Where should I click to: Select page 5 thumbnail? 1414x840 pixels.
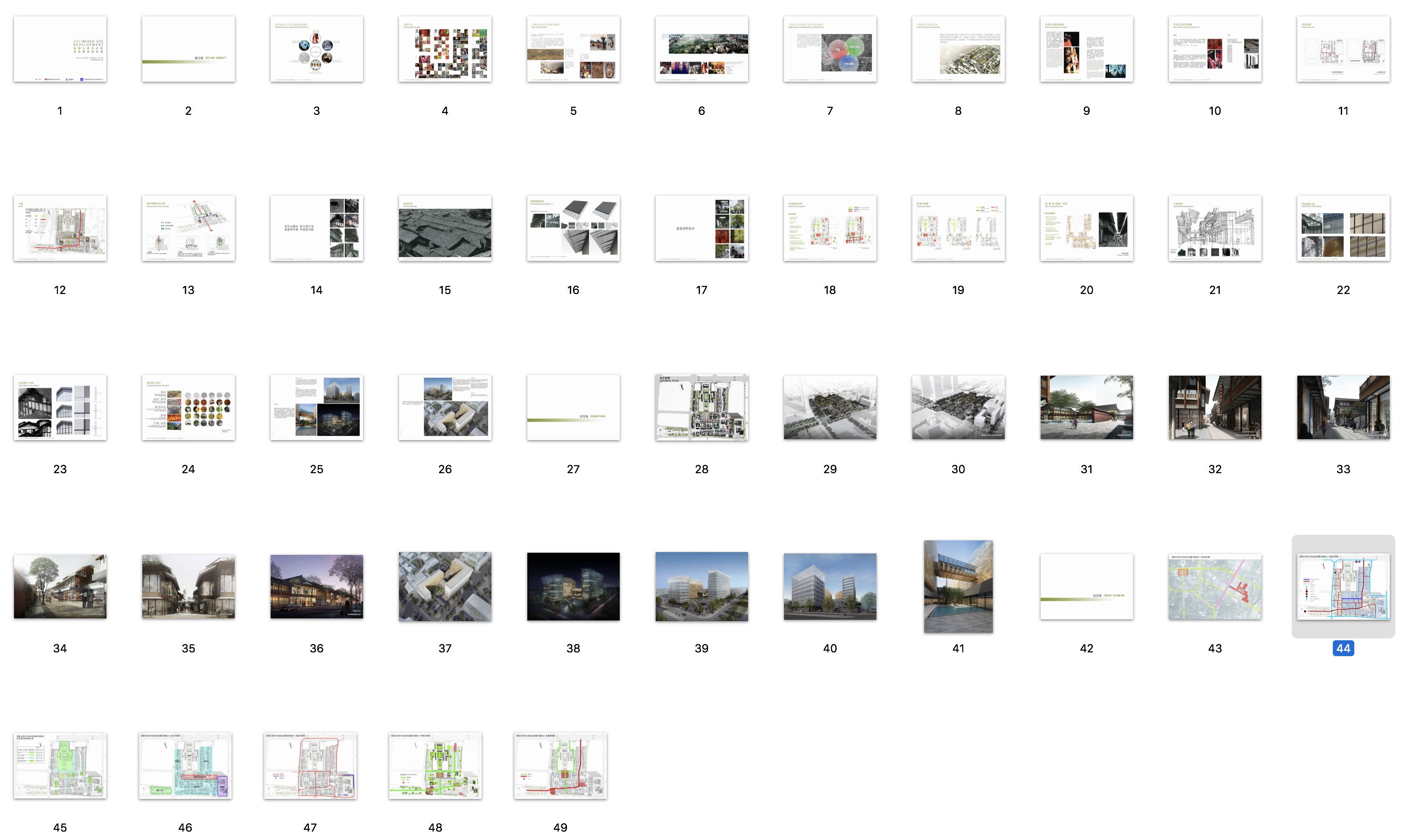574,49
